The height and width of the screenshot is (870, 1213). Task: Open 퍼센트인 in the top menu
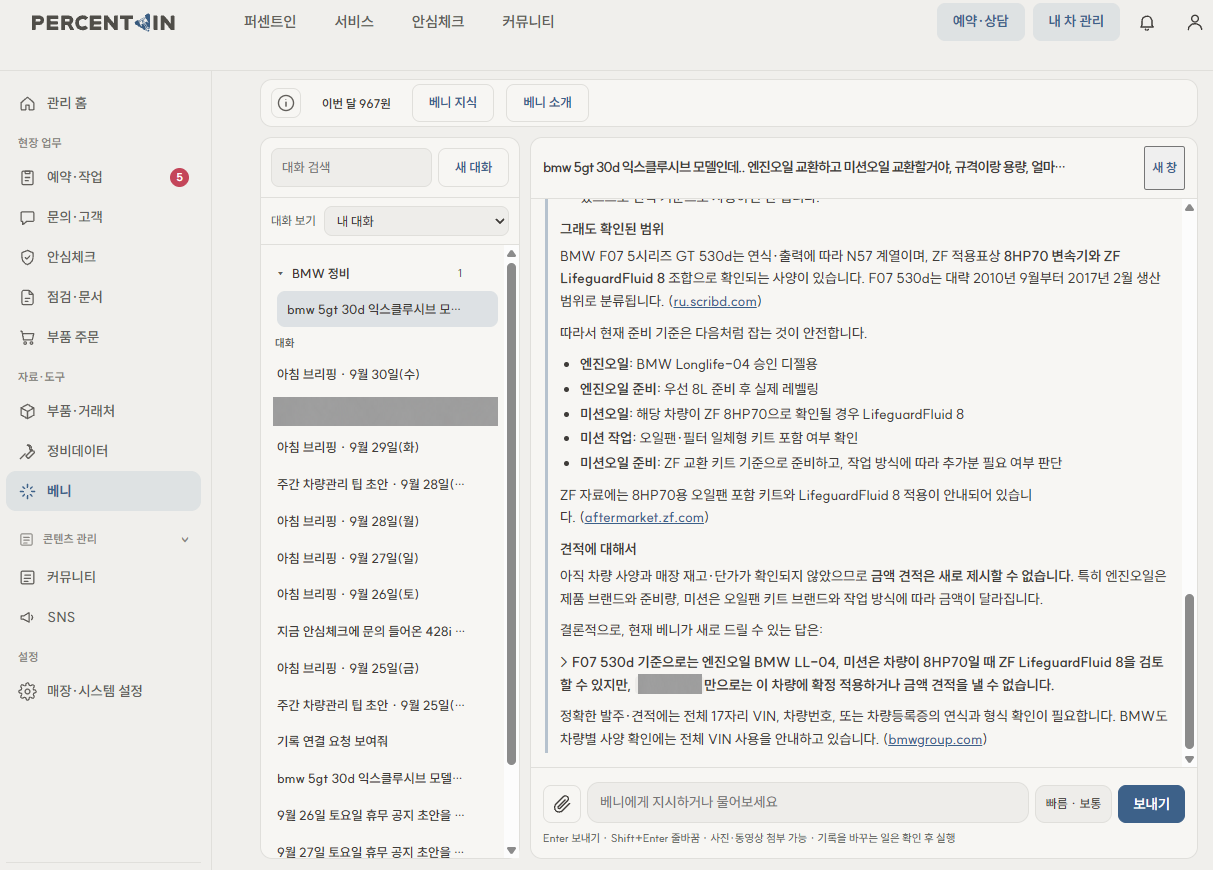(270, 21)
